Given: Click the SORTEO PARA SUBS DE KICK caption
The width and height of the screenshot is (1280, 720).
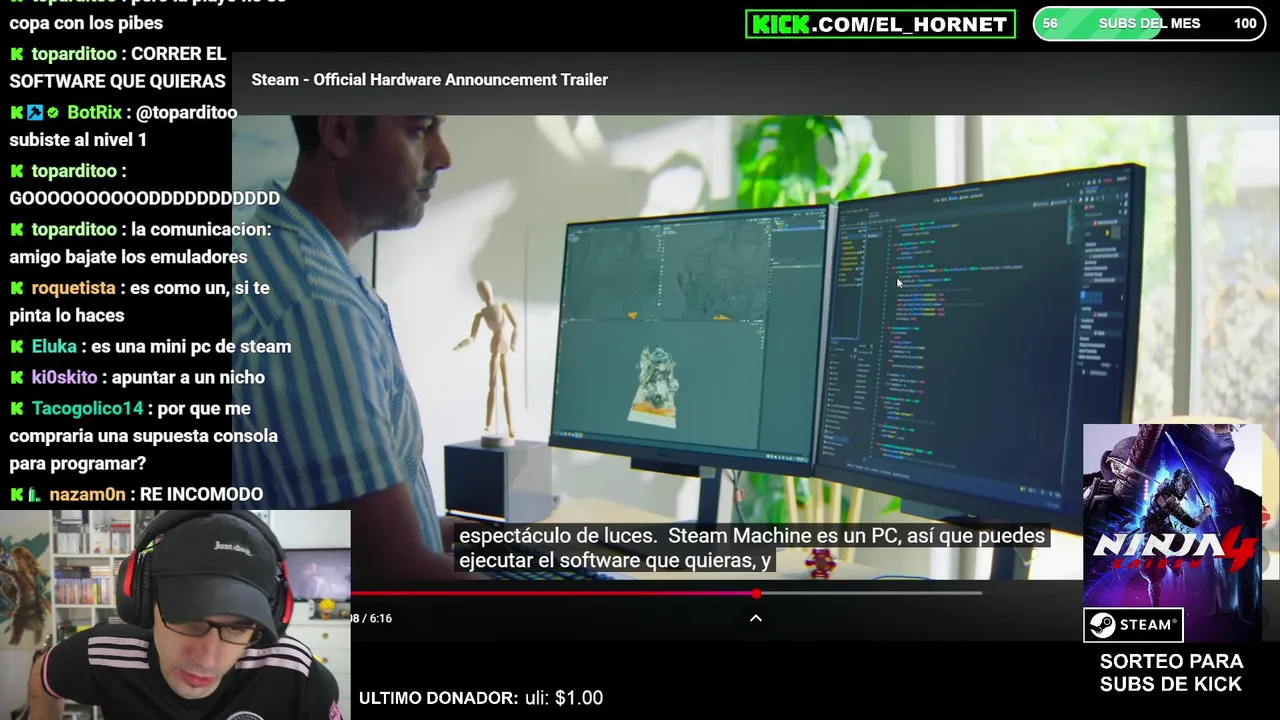Looking at the screenshot, I should (x=1171, y=673).
